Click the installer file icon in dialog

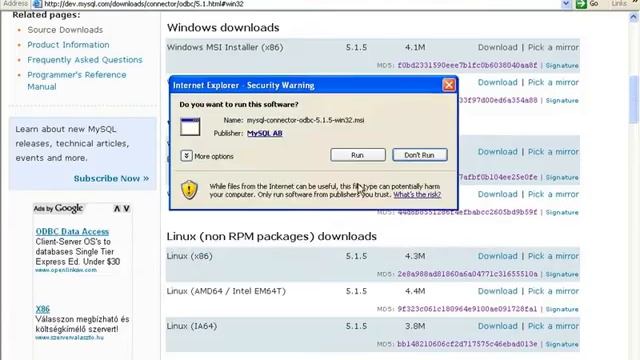190,127
